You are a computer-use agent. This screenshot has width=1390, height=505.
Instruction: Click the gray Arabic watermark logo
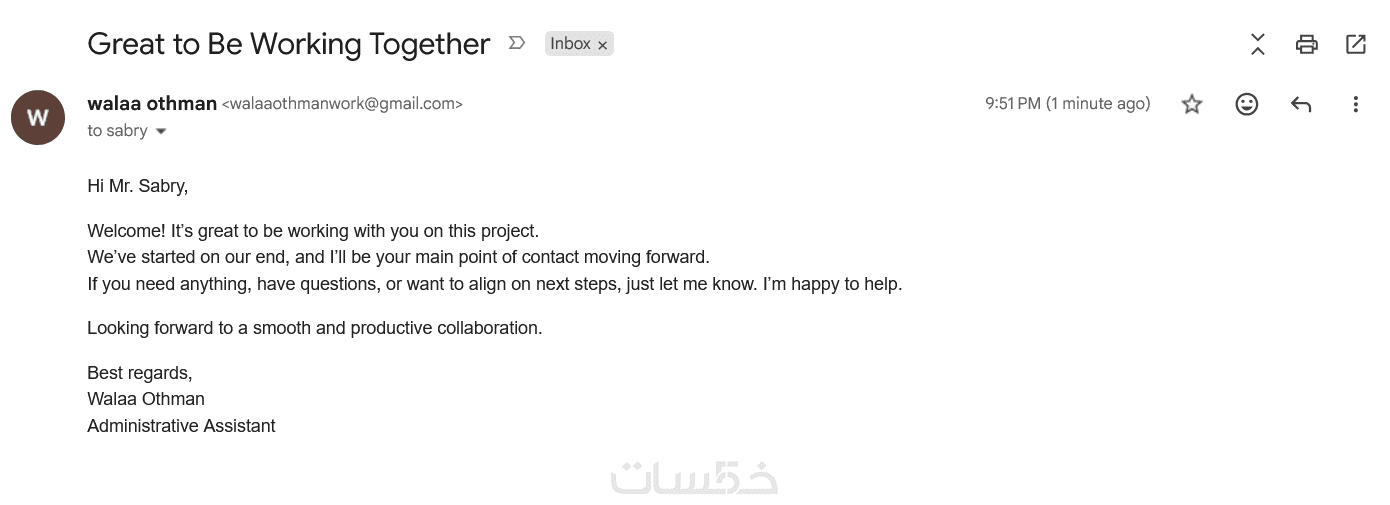pos(694,476)
